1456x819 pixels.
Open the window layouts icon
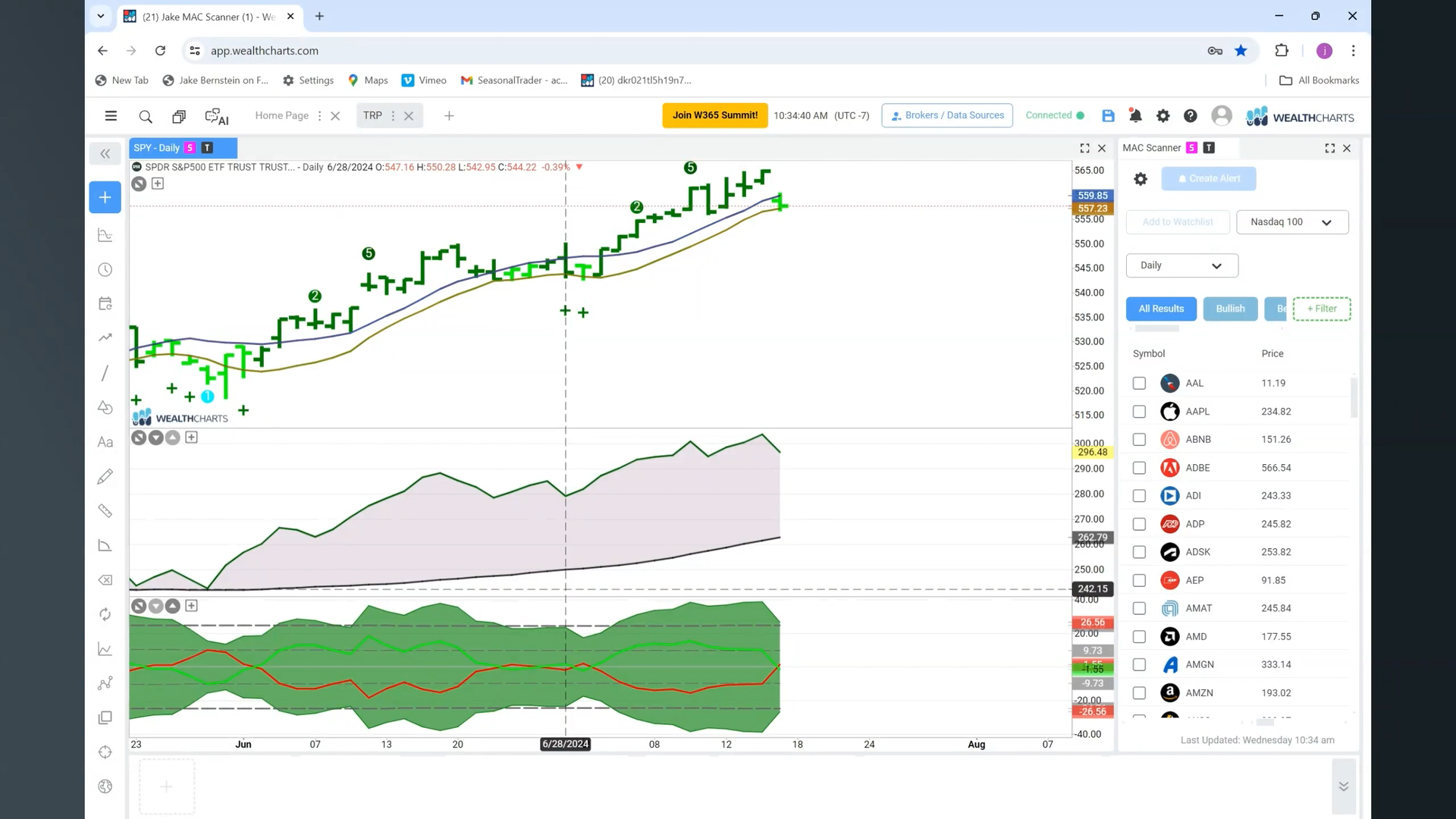pyautogui.click(x=179, y=116)
